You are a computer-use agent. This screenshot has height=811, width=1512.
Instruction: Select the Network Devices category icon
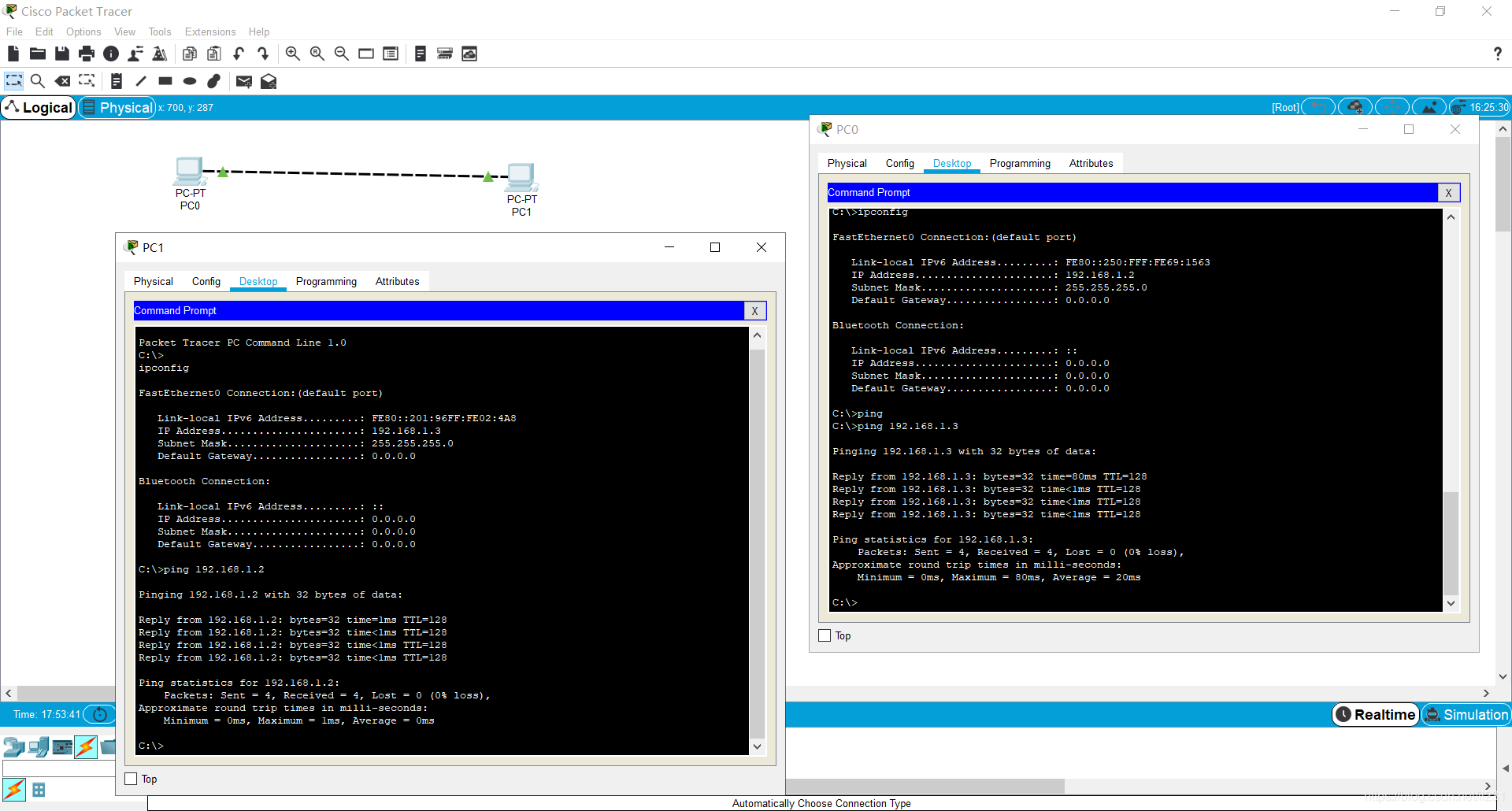tap(13, 746)
